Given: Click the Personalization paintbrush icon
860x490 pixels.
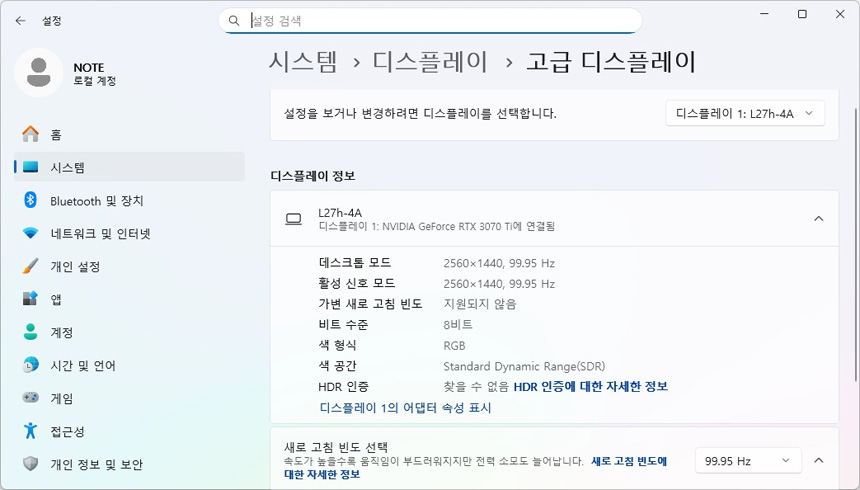Looking at the screenshot, I should [30, 266].
